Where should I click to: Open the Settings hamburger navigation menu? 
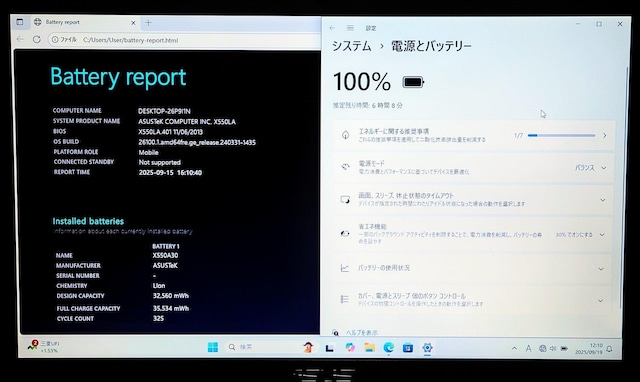point(350,28)
